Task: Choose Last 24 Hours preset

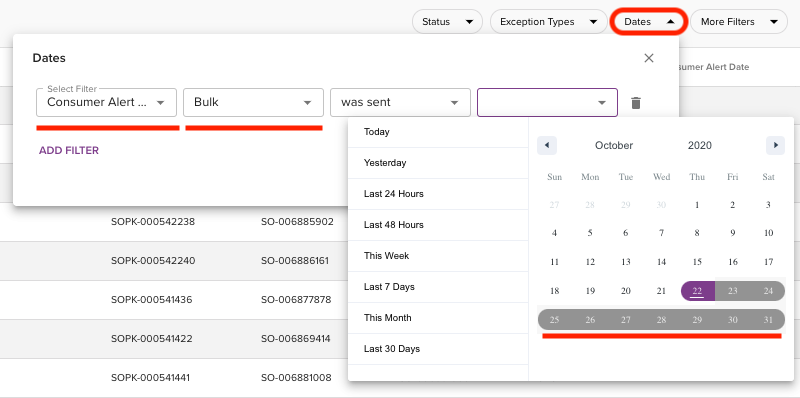Action: click(x=438, y=194)
